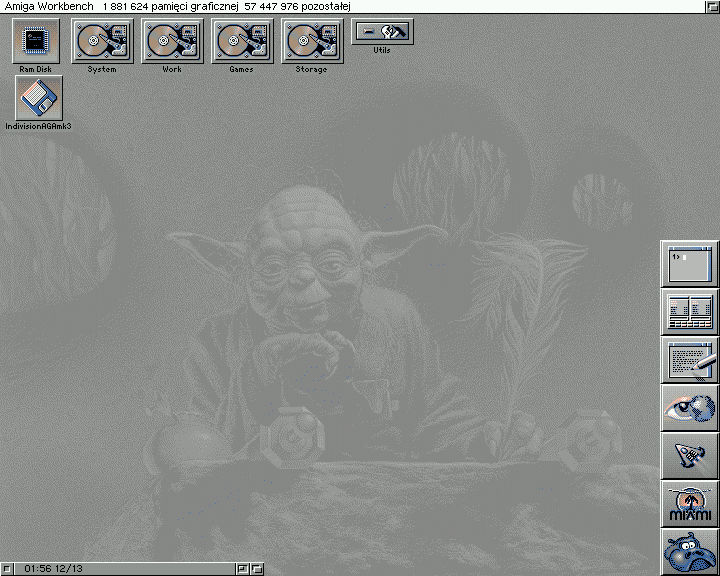
Task: Select the System hard drive icon
Action: [x=102, y=40]
